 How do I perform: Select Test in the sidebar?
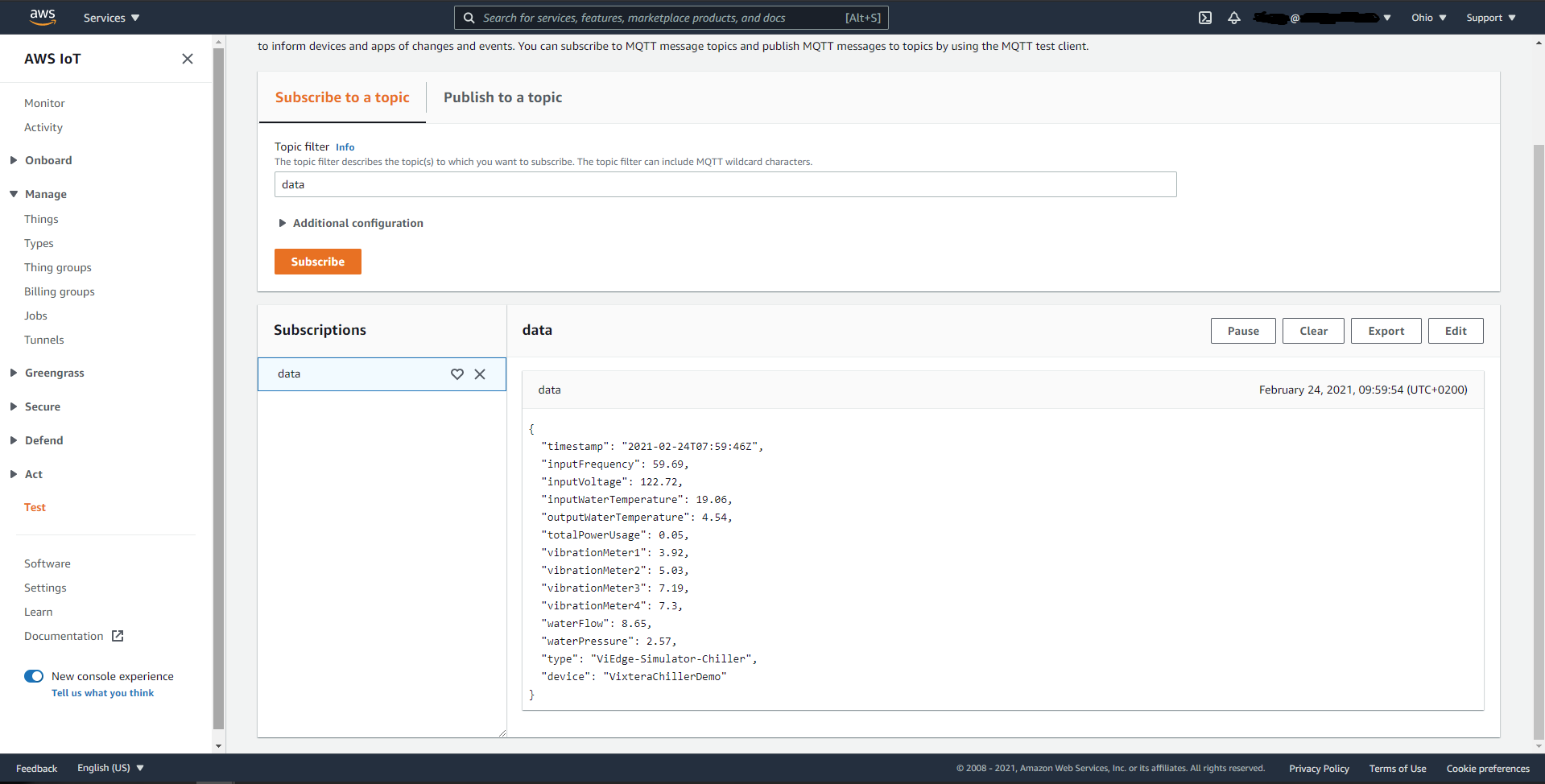click(35, 507)
